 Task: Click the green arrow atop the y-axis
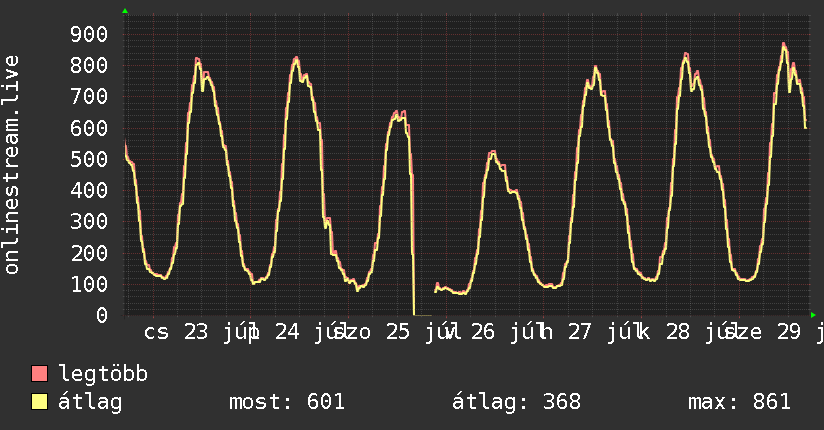click(125, 11)
